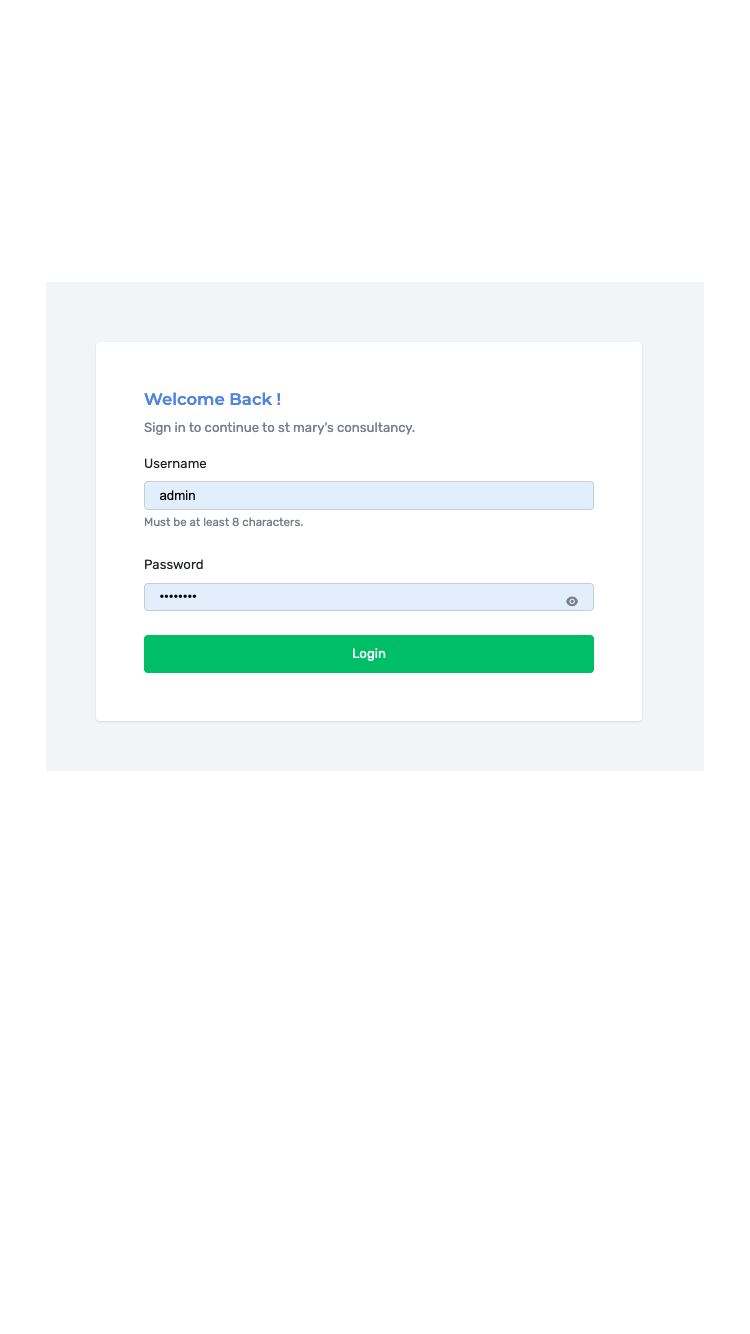This screenshot has width=750, height=1334.
Task: Click the gray background right of the card
Action: coord(673,530)
